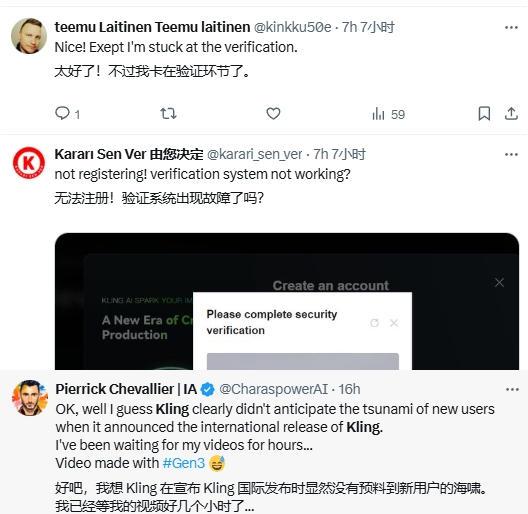
Task: Click the blue verified badge next to Pierrick
Action: (207, 390)
